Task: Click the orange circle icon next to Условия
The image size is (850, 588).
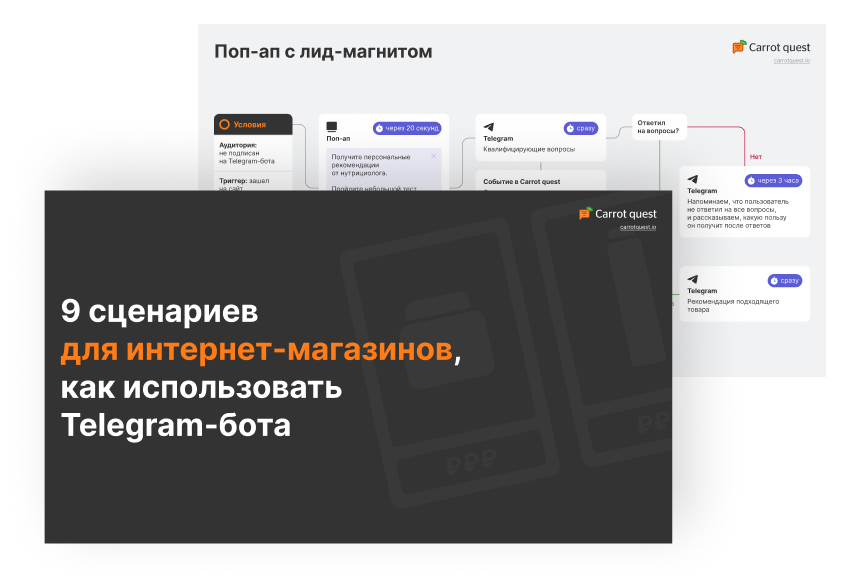Action: click(224, 124)
